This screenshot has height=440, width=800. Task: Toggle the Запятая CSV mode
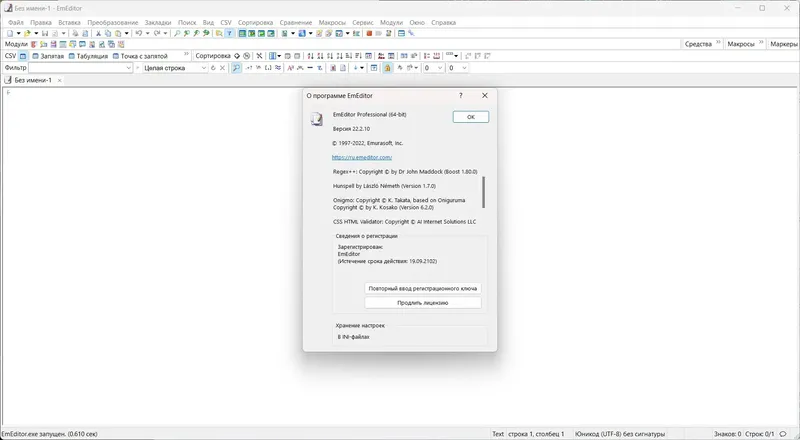48,56
